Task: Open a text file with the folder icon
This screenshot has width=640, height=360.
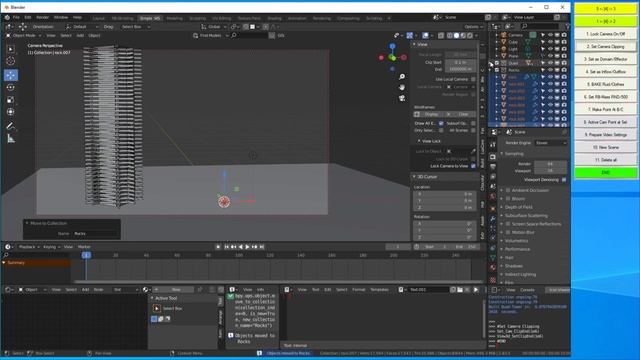Action: coord(460,290)
